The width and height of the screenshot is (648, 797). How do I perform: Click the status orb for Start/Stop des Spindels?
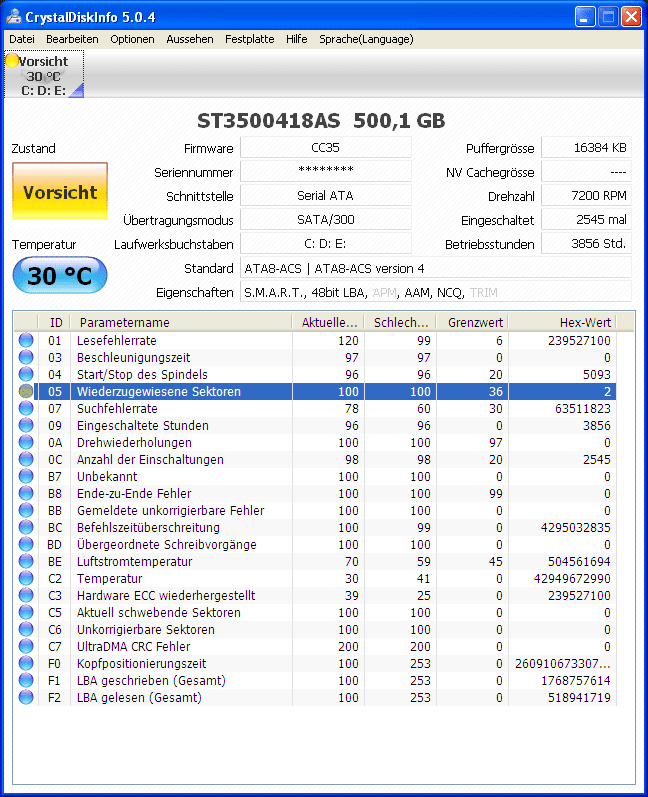(26, 374)
